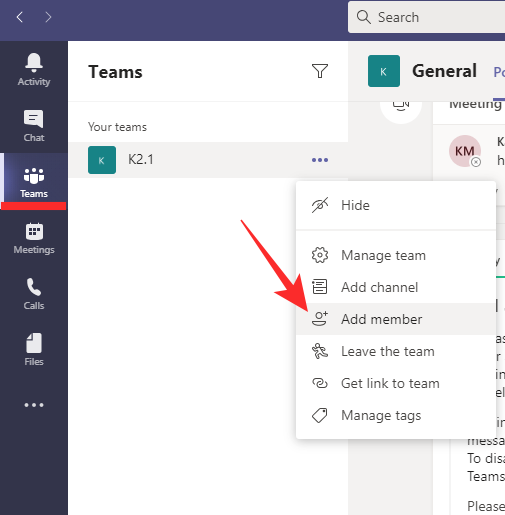Click the filter funnel icon

click(320, 71)
